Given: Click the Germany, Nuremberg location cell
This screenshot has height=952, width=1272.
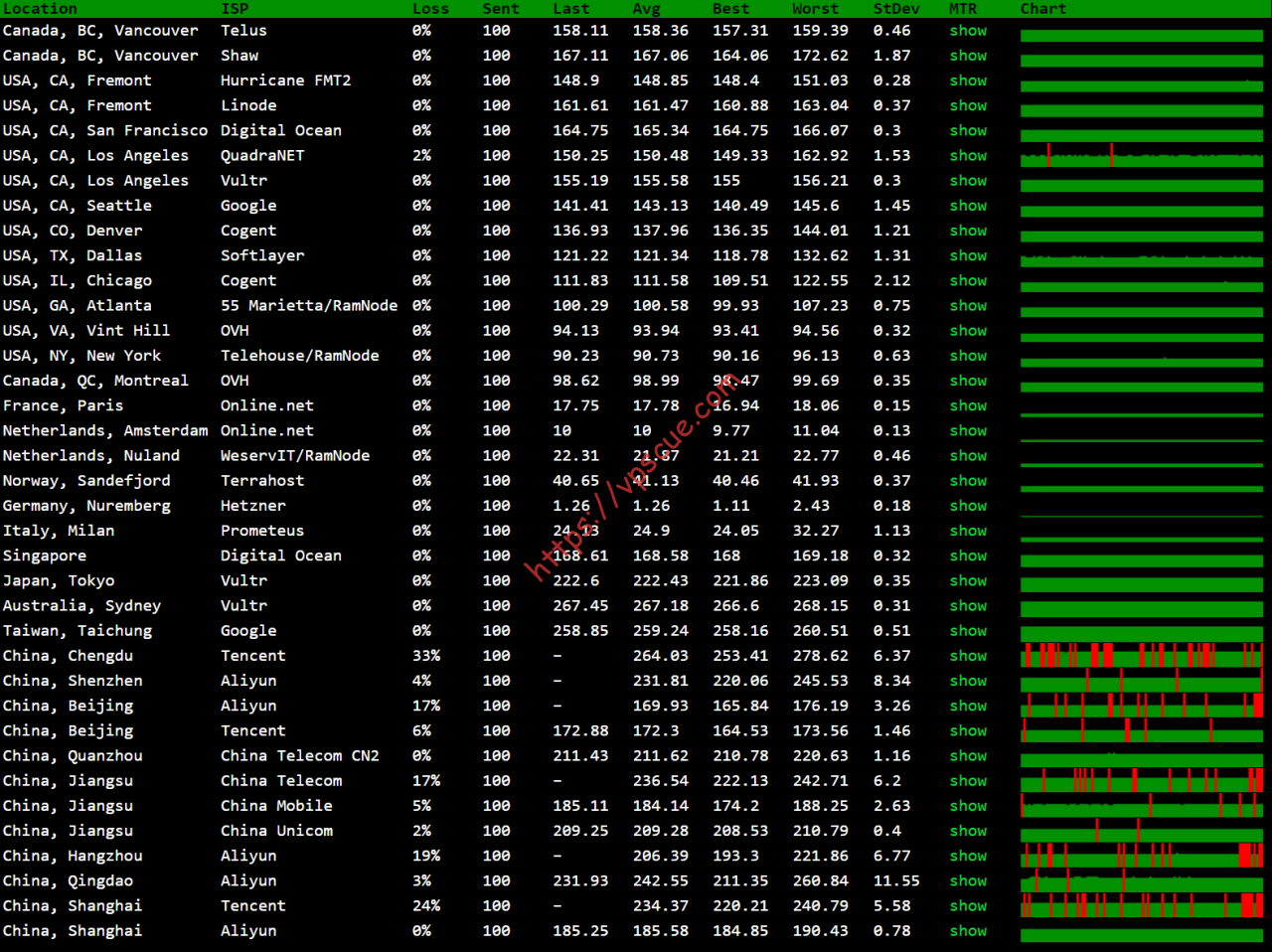Looking at the screenshot, I should [86, 506].
